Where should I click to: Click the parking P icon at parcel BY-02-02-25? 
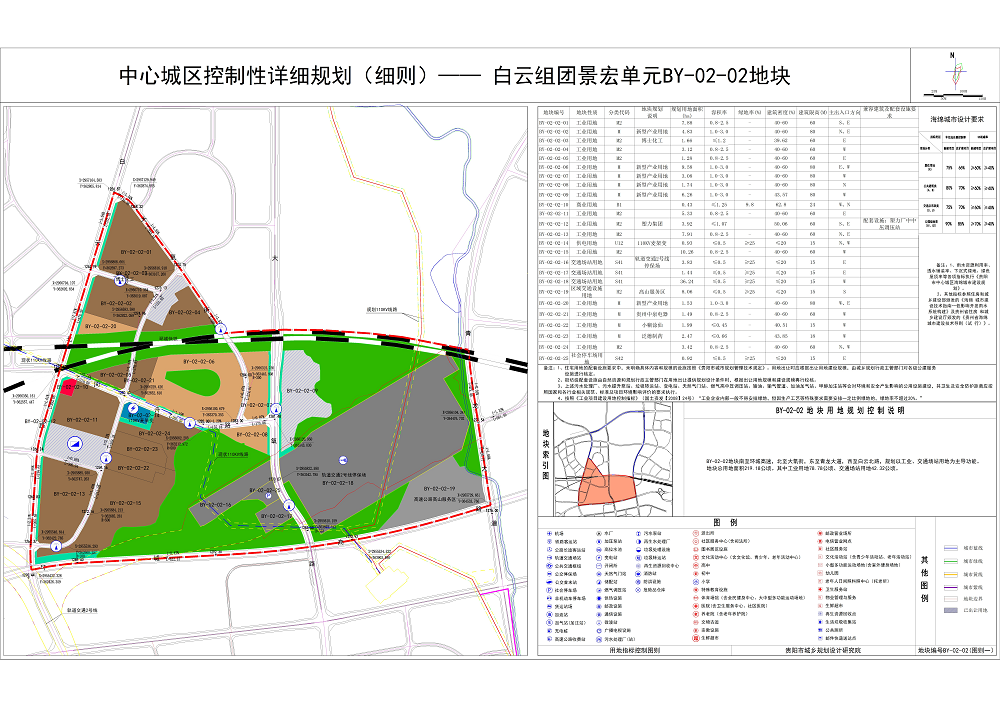pyautogui.click(x=268, y=496)
